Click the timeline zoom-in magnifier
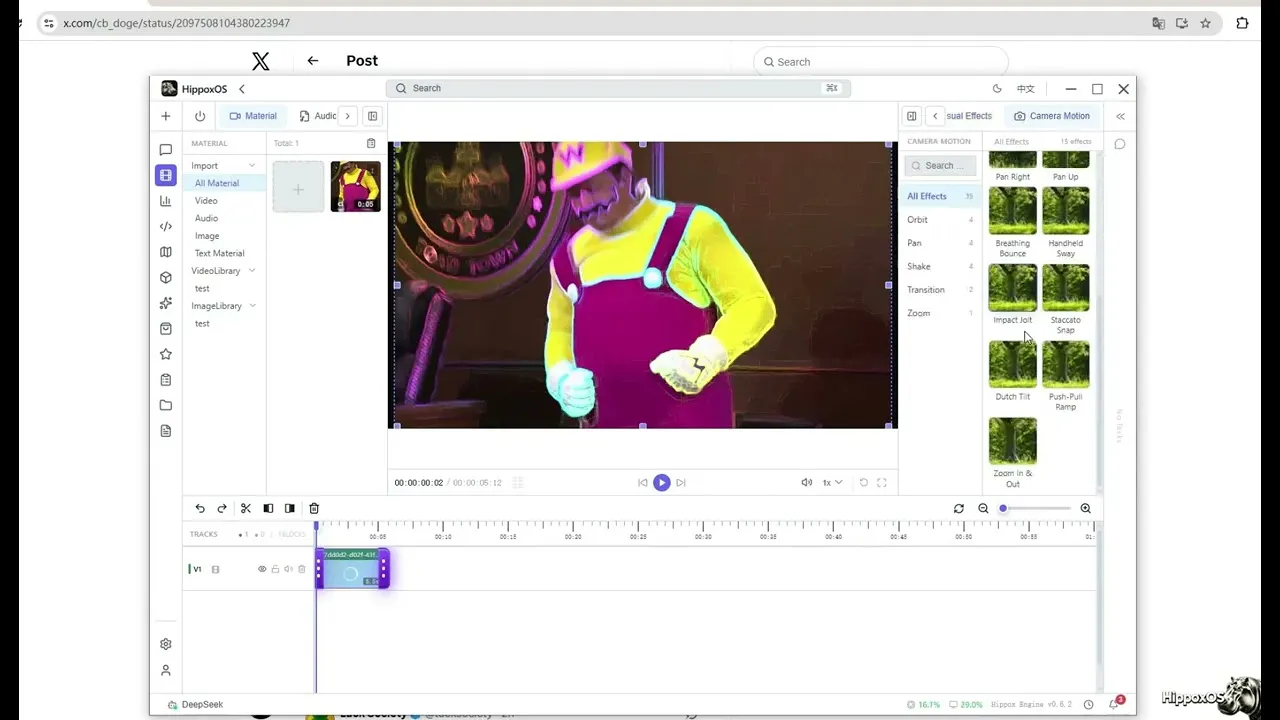Image resolution: width=1280 pixels, height=720 pixels. [1086, 508]
